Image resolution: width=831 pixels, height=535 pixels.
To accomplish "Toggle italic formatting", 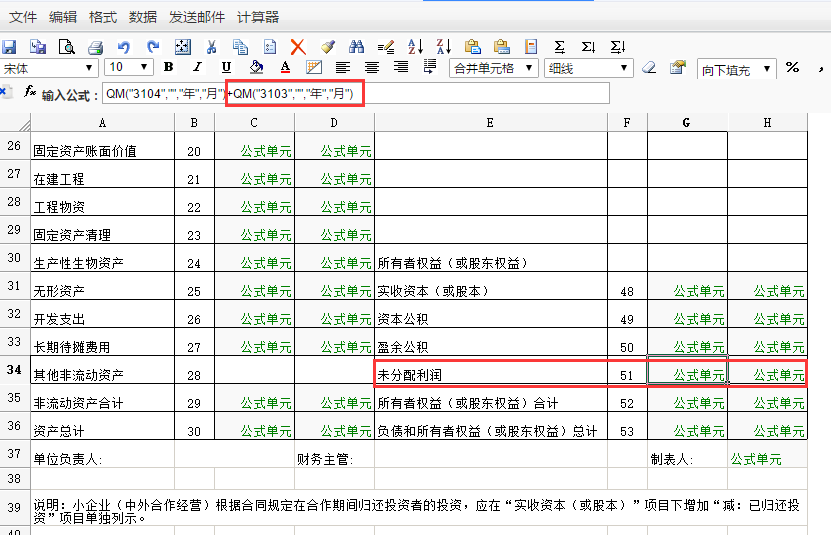I will [197, 68].
